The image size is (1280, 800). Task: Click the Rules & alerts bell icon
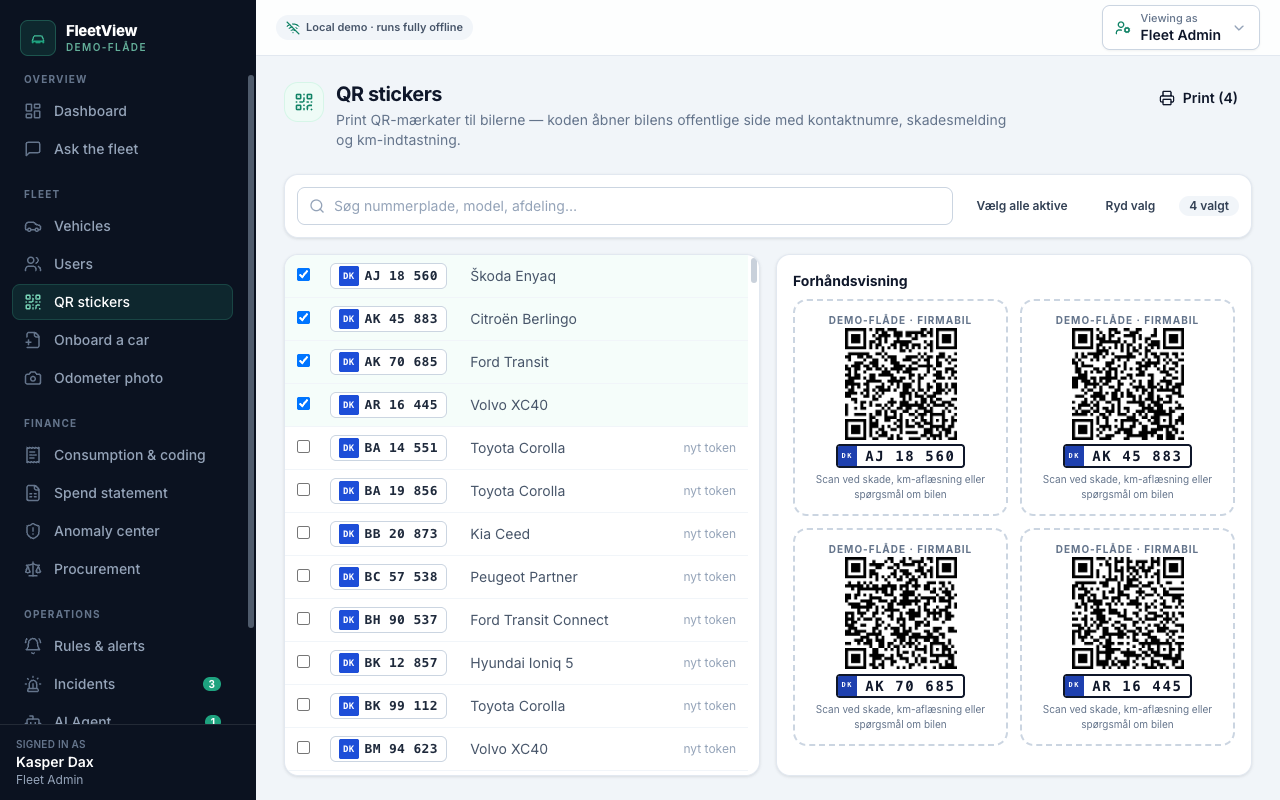33,646
